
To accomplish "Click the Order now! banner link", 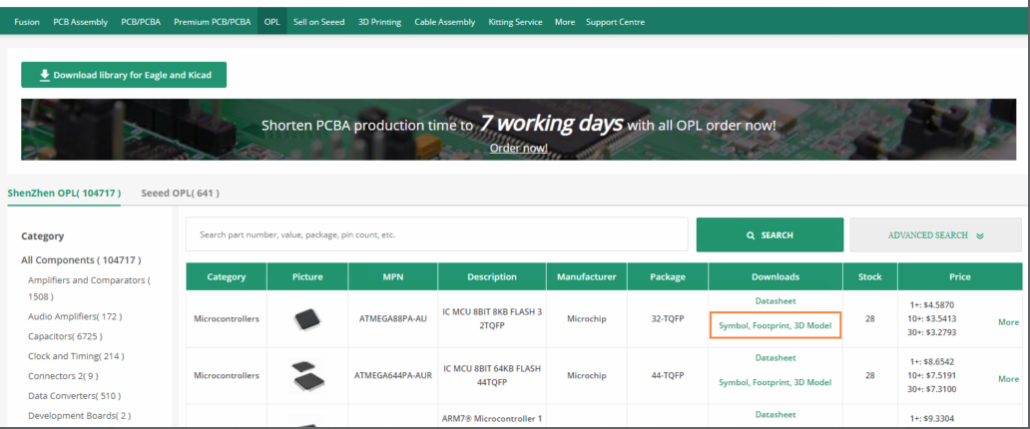I will click(518, 148).
